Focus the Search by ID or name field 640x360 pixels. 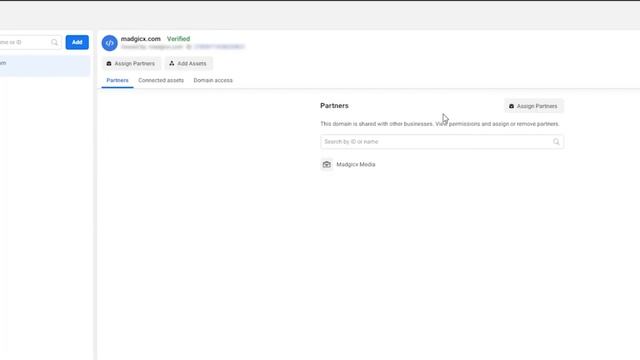(x=442, y=142)
